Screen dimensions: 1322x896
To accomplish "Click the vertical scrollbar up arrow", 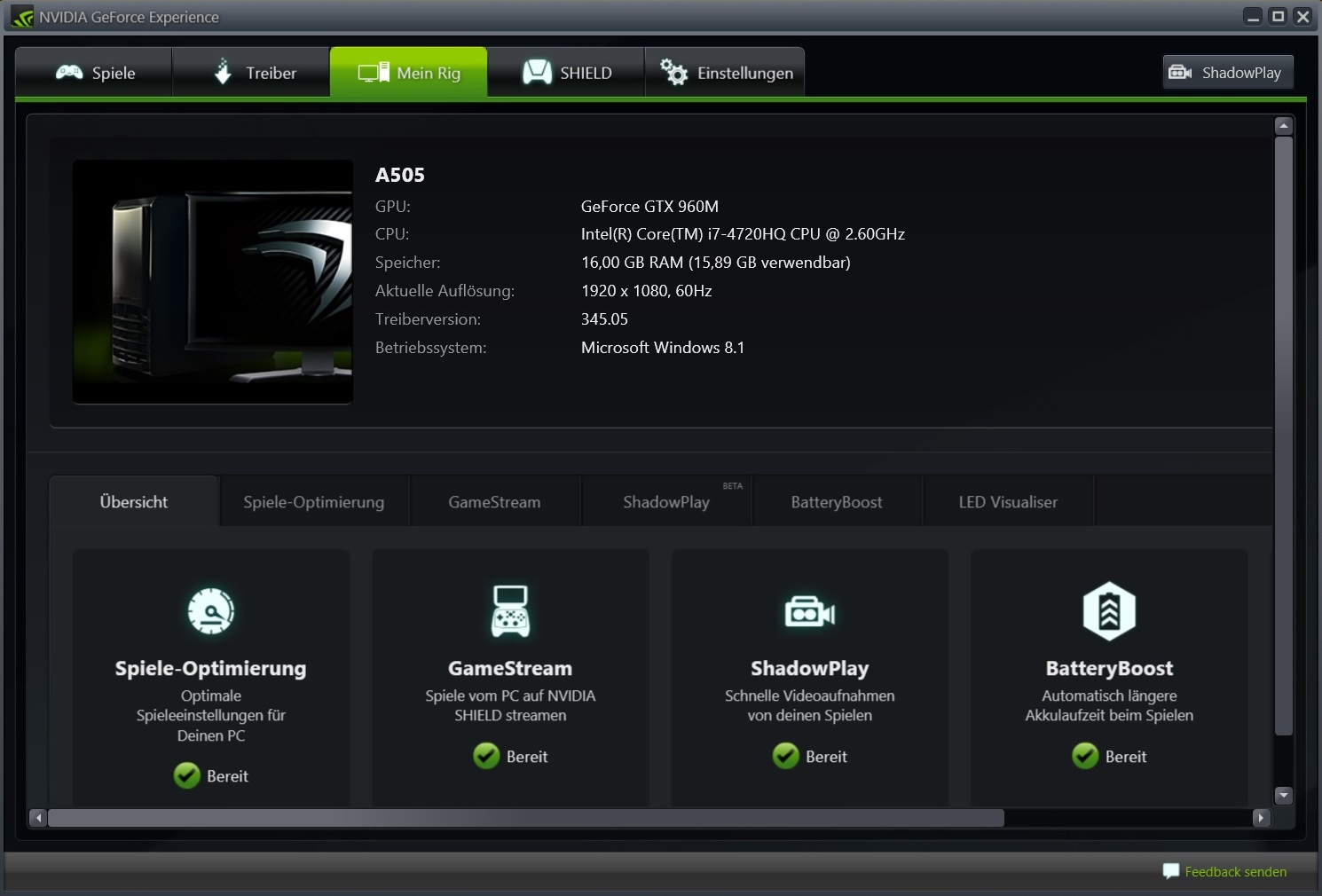I will coord(1284,126).
